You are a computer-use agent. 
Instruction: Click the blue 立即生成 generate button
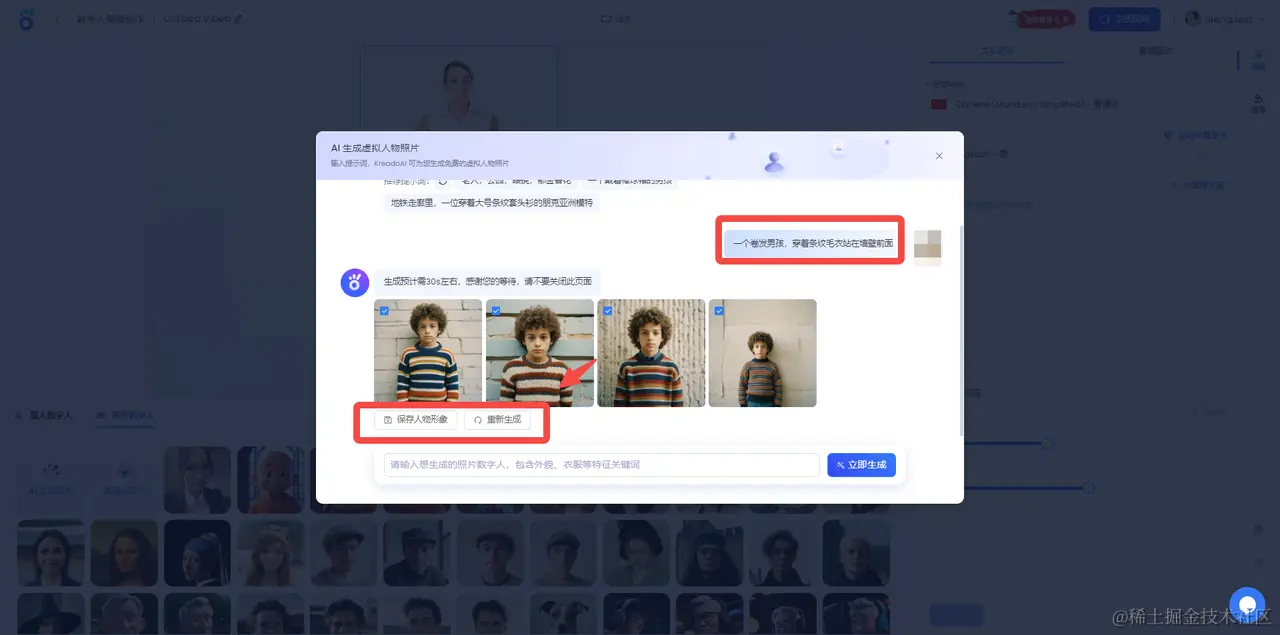(x=861, y=465)
